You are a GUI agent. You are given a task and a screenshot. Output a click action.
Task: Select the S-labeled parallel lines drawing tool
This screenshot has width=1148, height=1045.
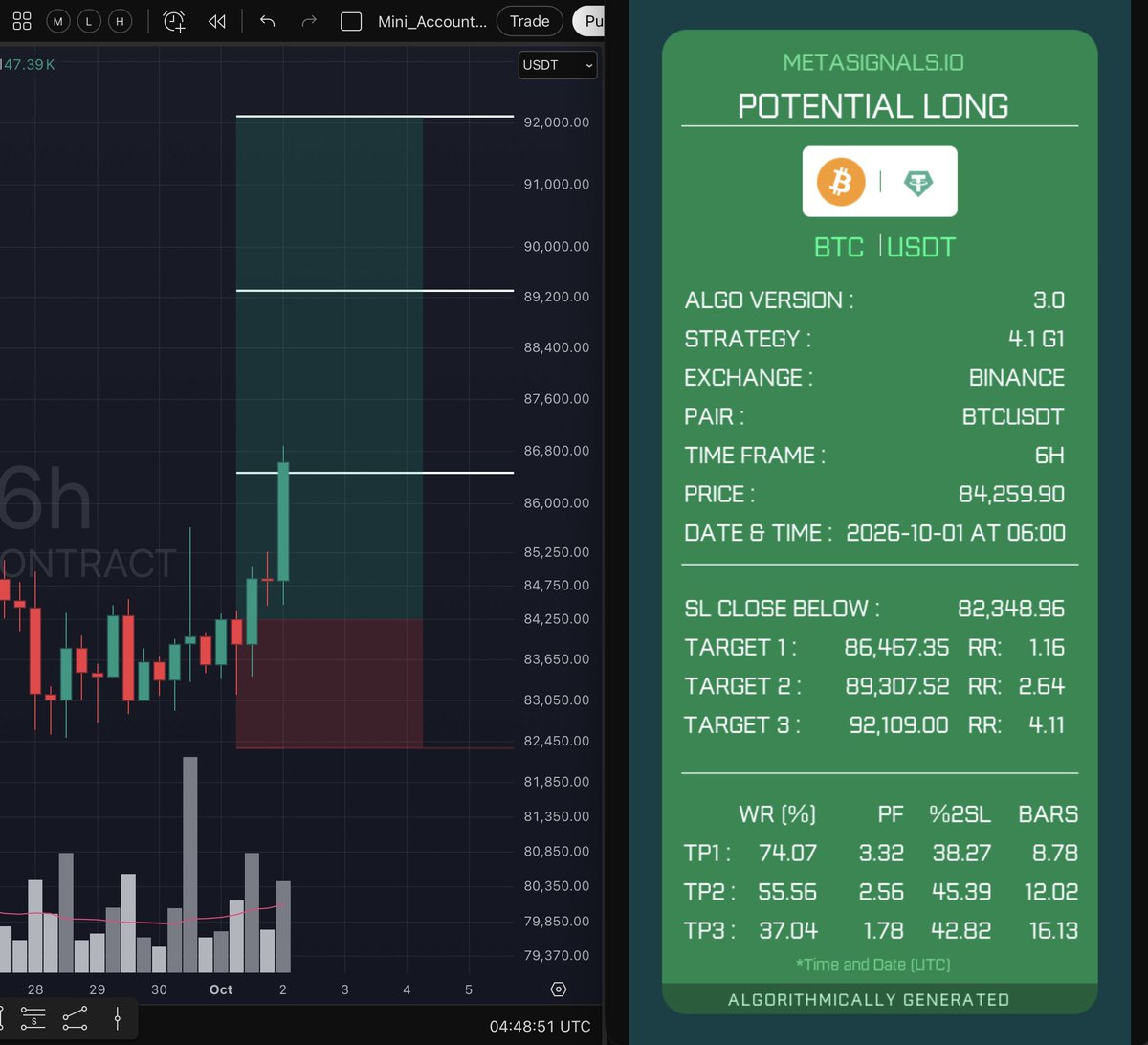[33, 1018]
